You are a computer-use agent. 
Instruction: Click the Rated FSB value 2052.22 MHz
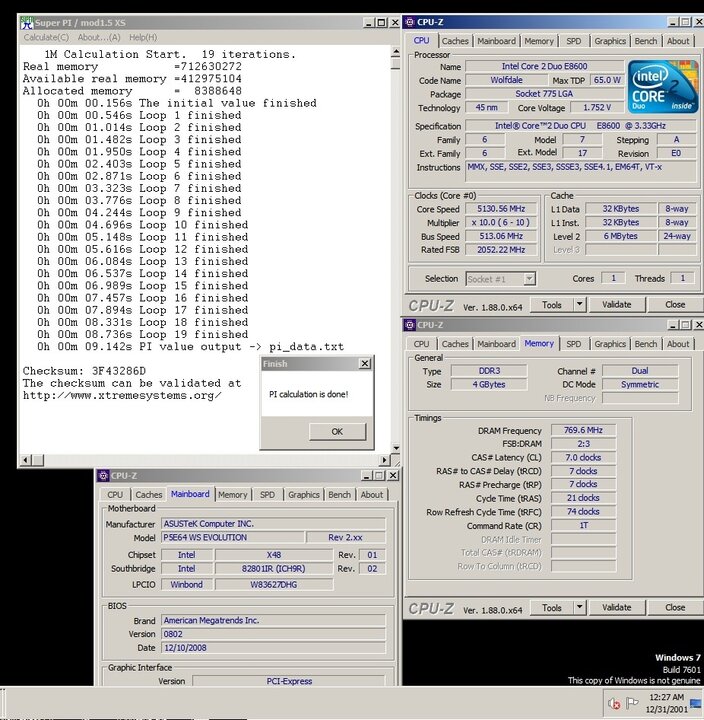[x=501, y=250]
